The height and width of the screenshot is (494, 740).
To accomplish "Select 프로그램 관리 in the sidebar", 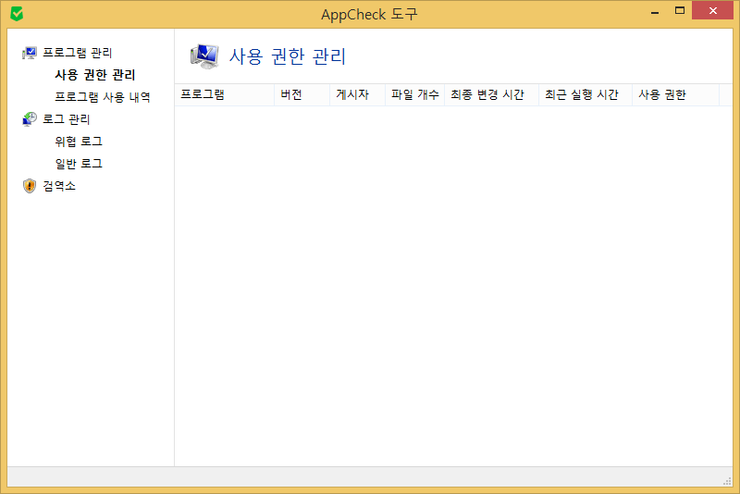I will pyautogui.click(x=77, y=53).
